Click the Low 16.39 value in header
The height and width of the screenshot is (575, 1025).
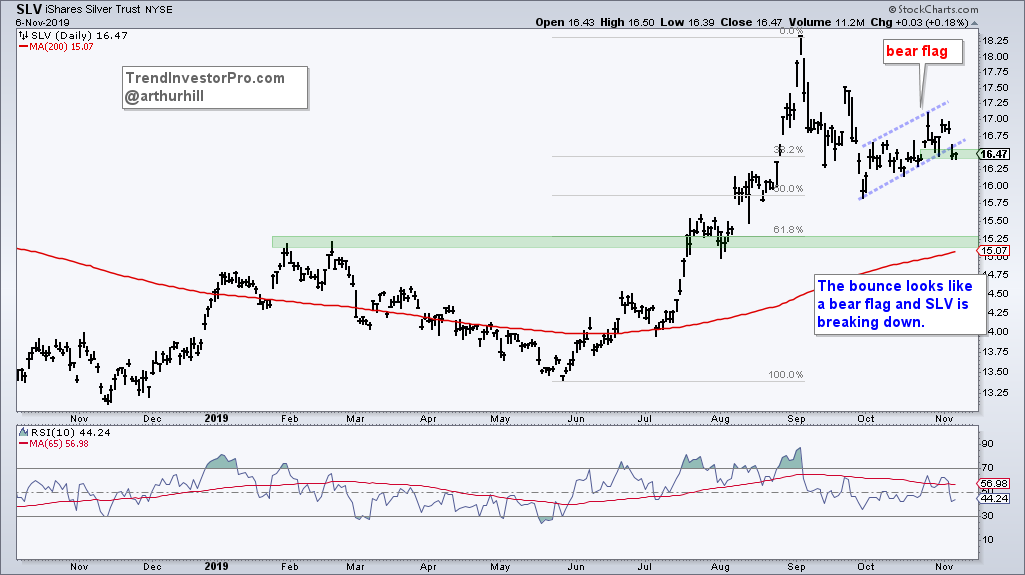(x=688, y=22)
